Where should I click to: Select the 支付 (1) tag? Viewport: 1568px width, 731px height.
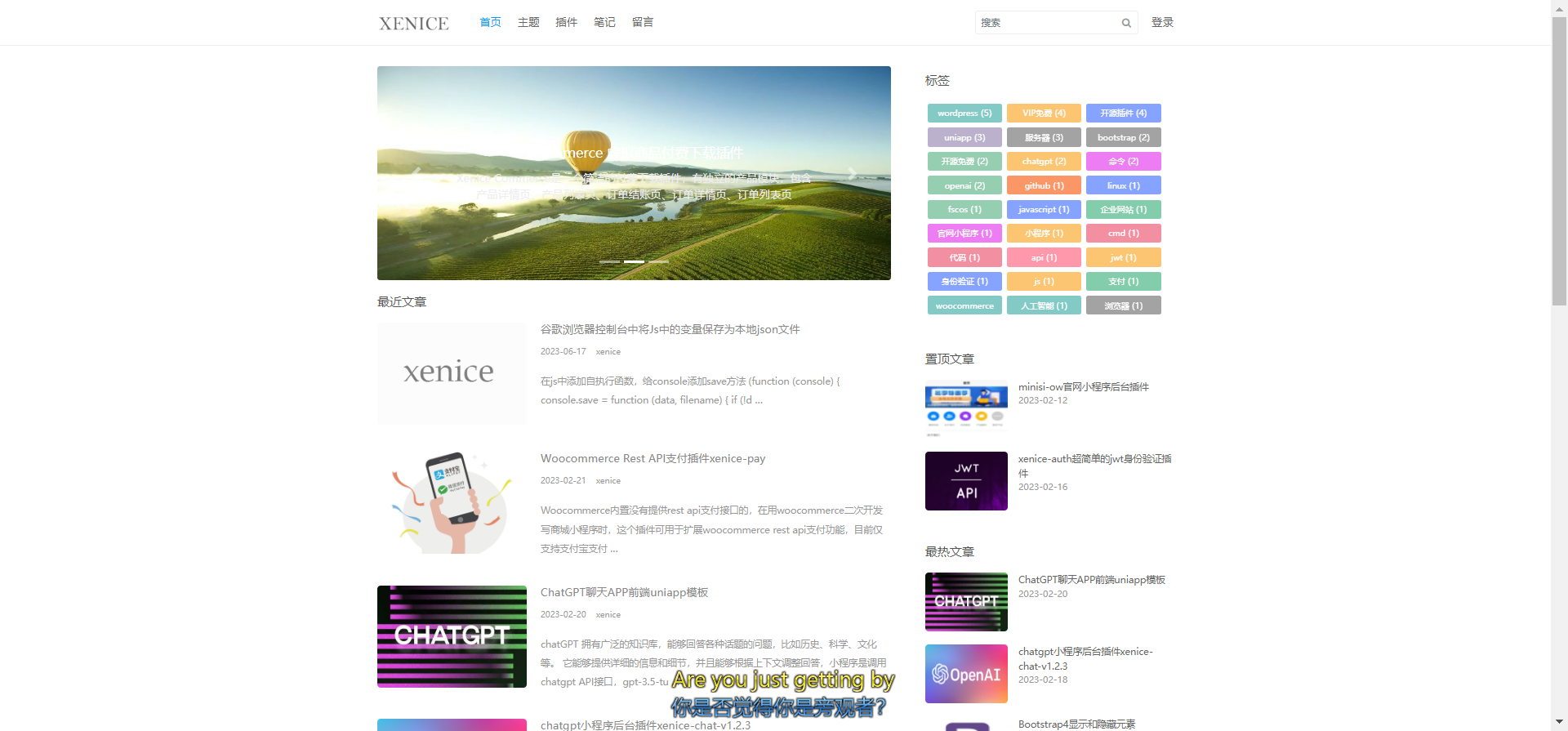(1124, 282)
